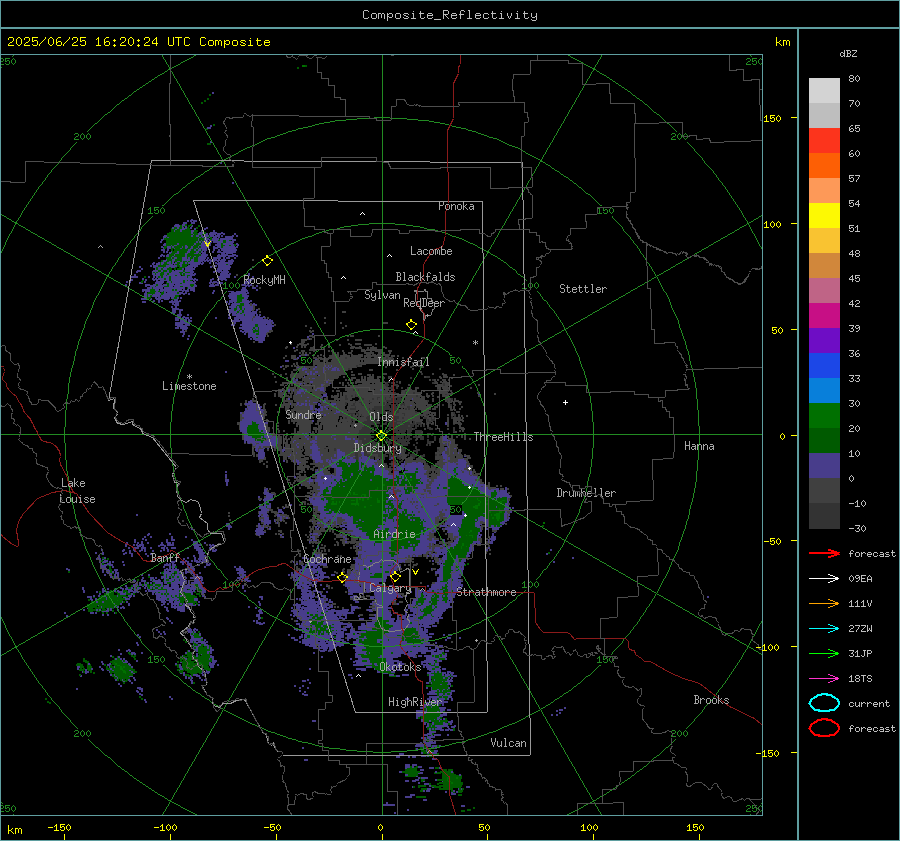Click the yellow diamond marker above Calgary
Viewport: 900px width, 841px height.
point(395,576)
